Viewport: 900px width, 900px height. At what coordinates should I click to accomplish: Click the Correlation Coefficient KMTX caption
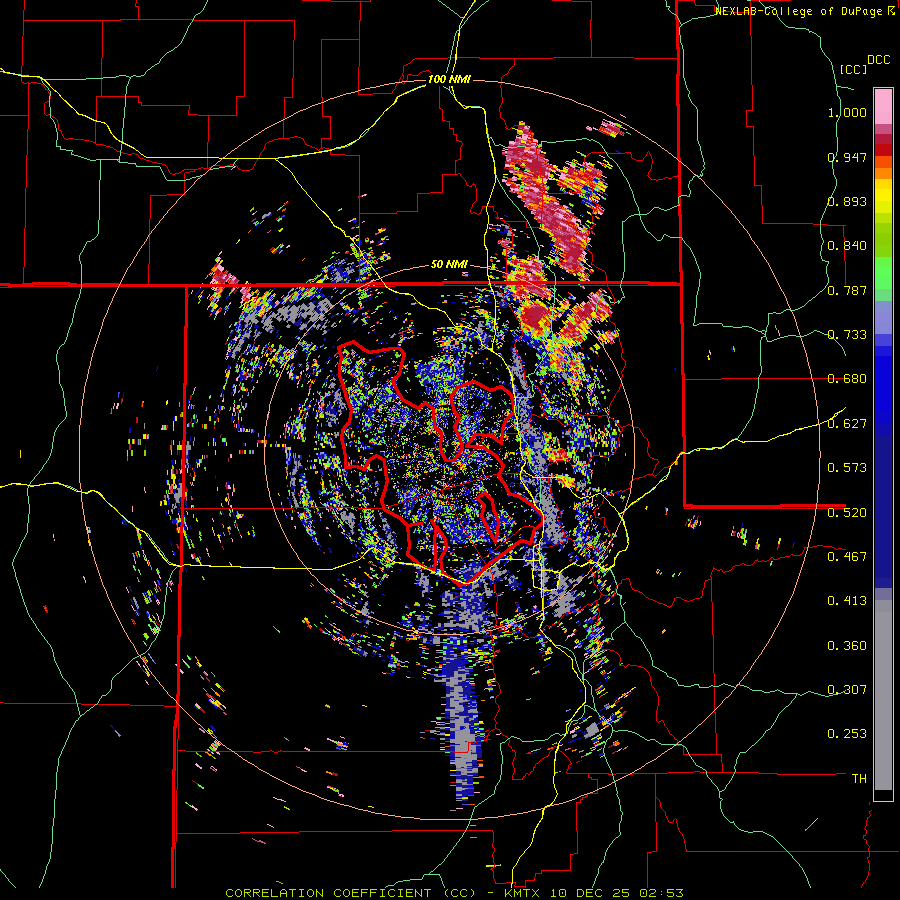click(x=454, y=893)
